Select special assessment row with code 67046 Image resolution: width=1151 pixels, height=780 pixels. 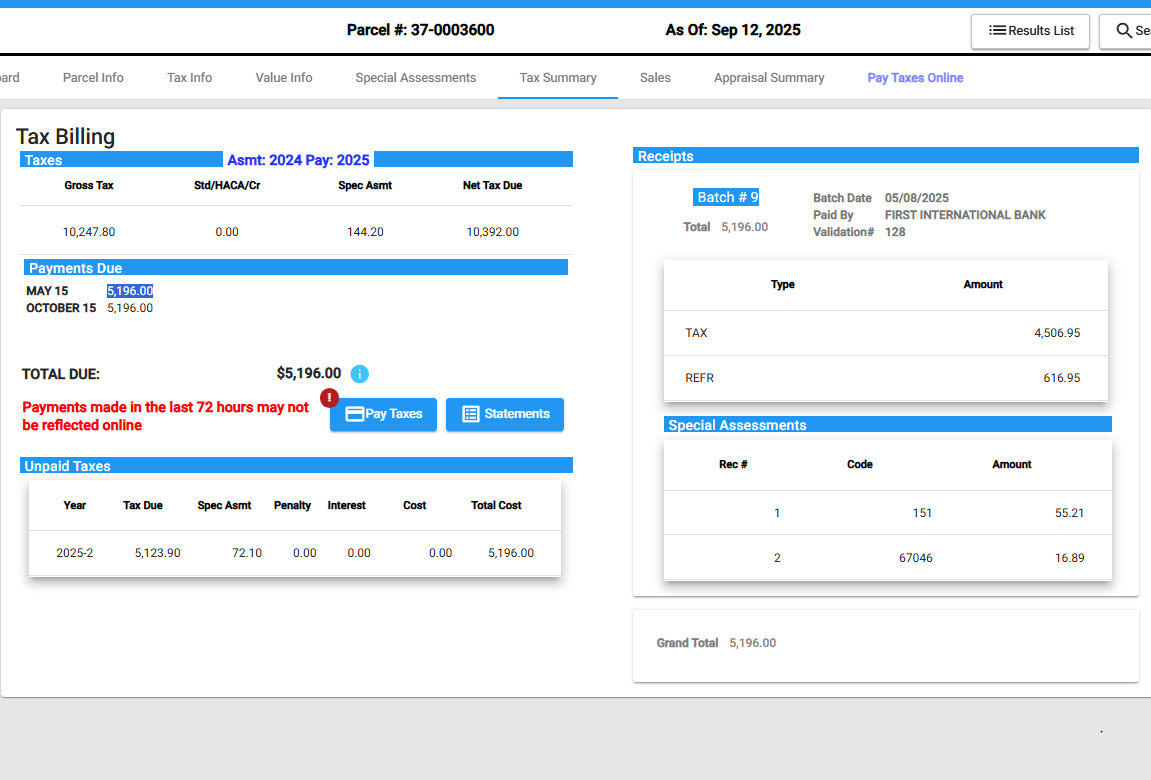tap(887, 558)
